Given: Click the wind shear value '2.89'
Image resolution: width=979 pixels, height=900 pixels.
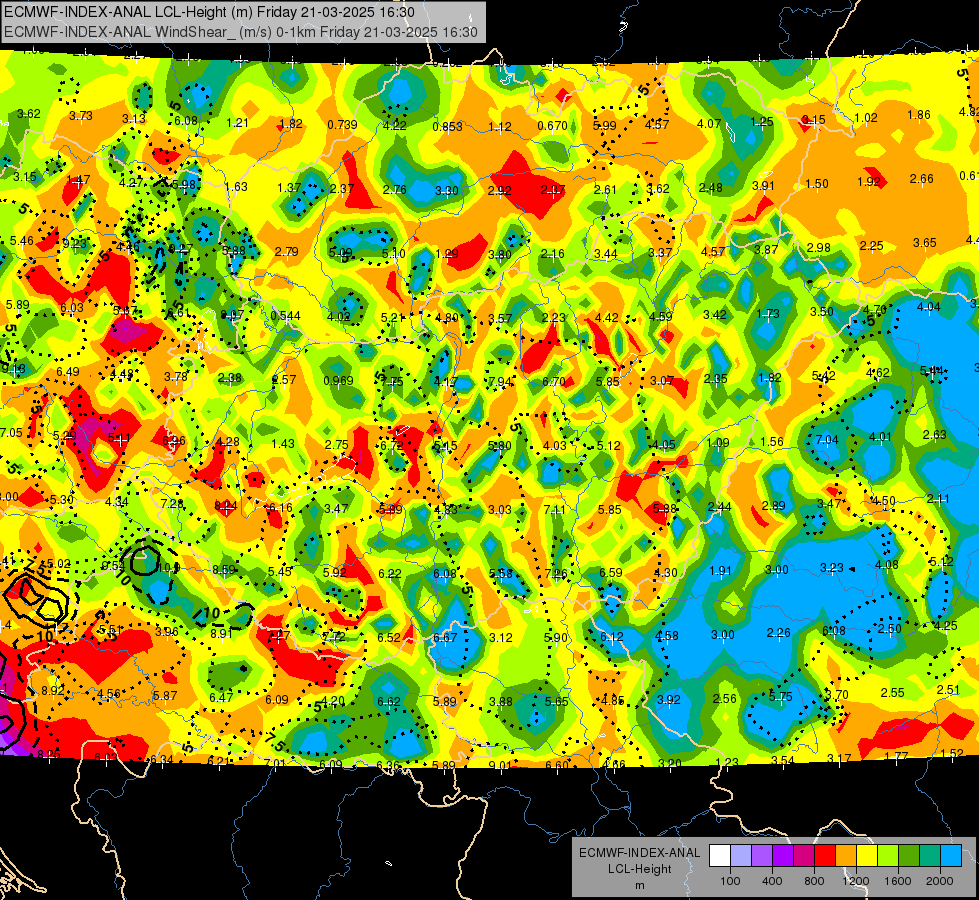Looking at the screenshot, I should 774,506.
